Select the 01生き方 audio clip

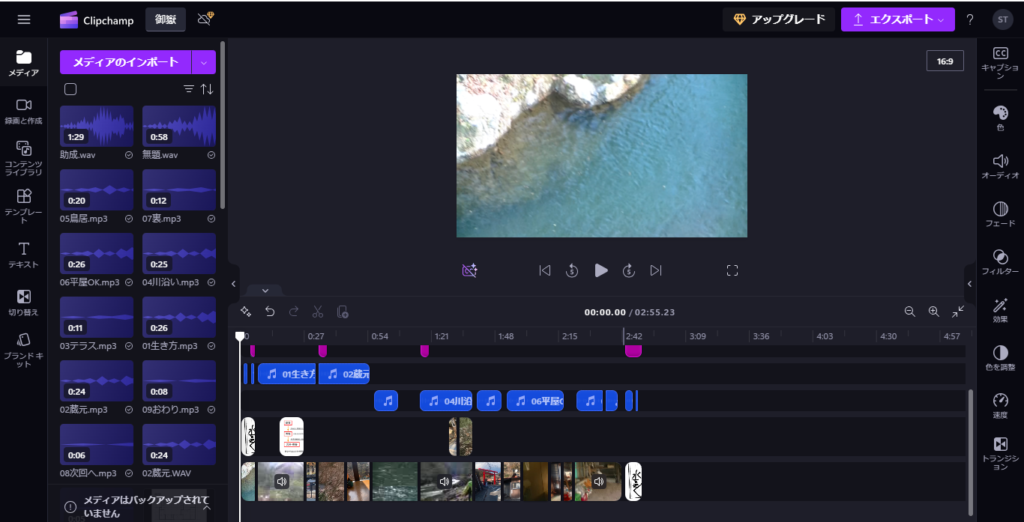click(x=287, y=374)
